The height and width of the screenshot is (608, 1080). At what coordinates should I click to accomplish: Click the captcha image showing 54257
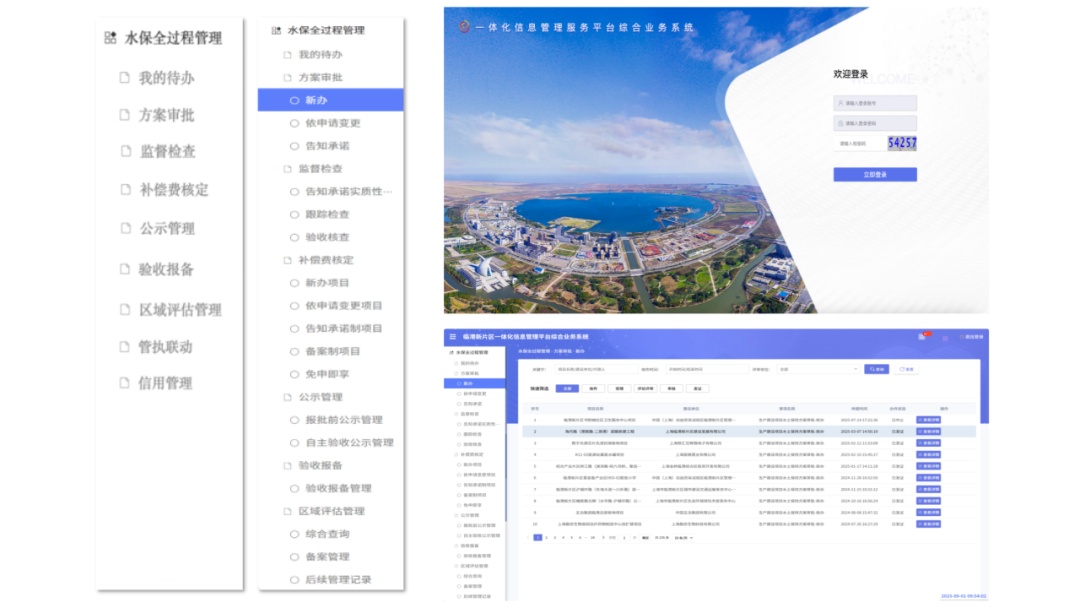(901, 143)
